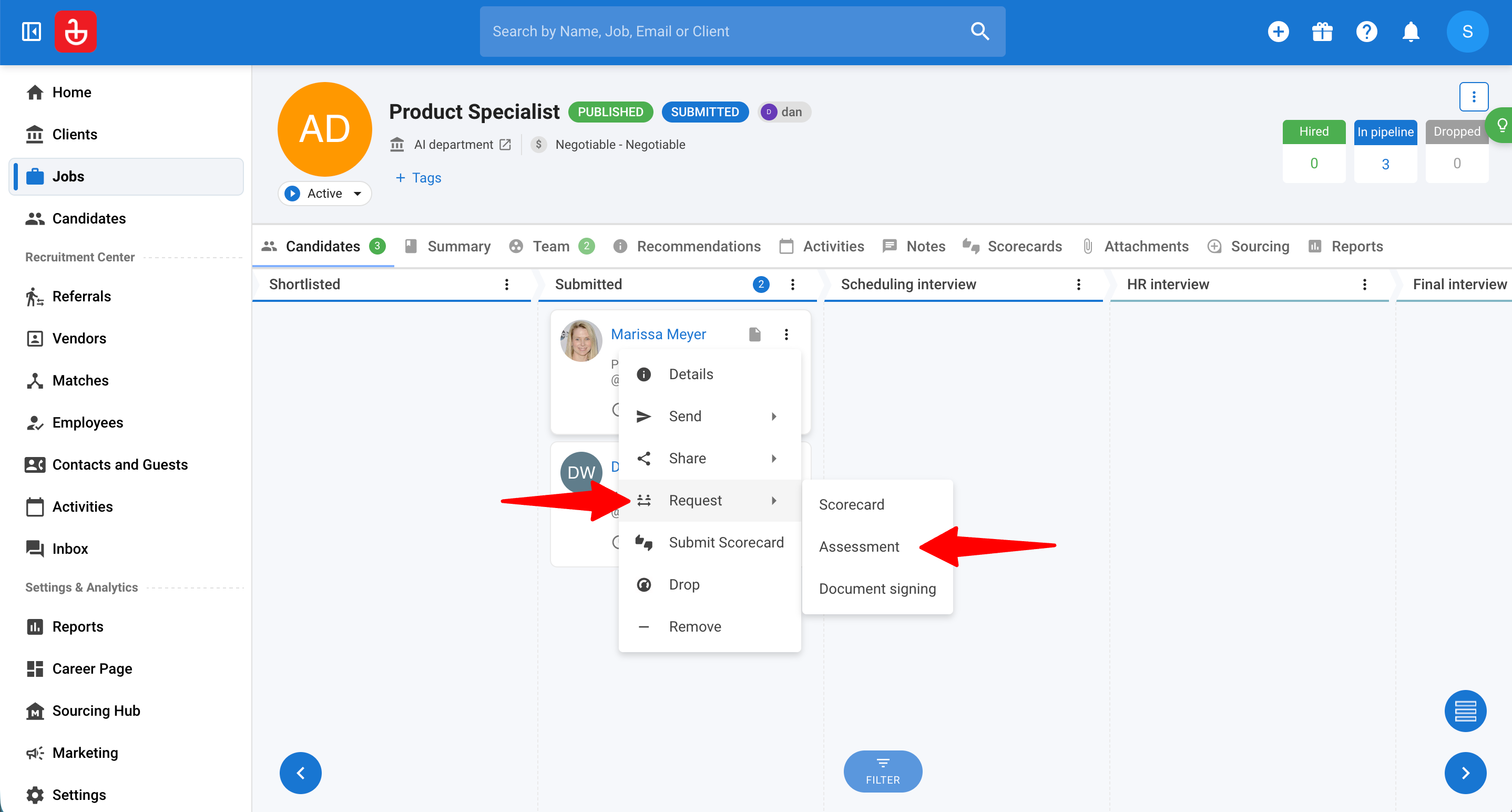Open the help question mark icon
1512x812 pixels.
1366,31
